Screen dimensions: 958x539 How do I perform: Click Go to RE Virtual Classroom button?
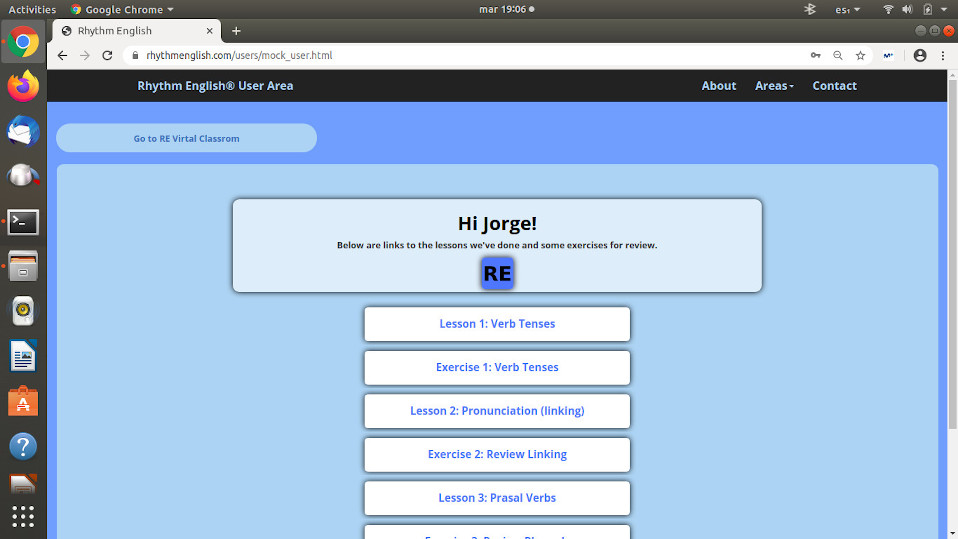point(187,138)
